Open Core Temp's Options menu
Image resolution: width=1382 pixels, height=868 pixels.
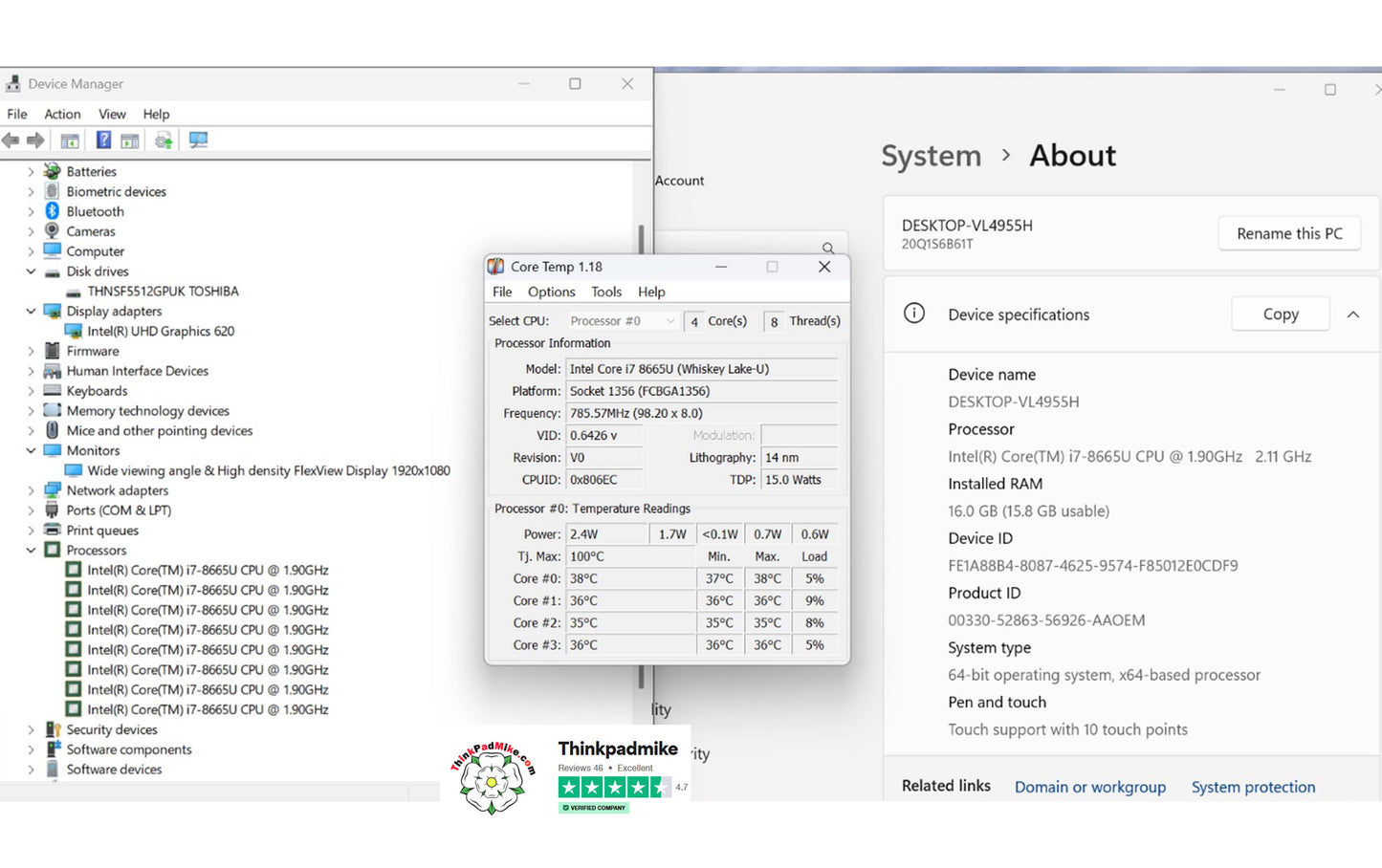tap(552, 292)
